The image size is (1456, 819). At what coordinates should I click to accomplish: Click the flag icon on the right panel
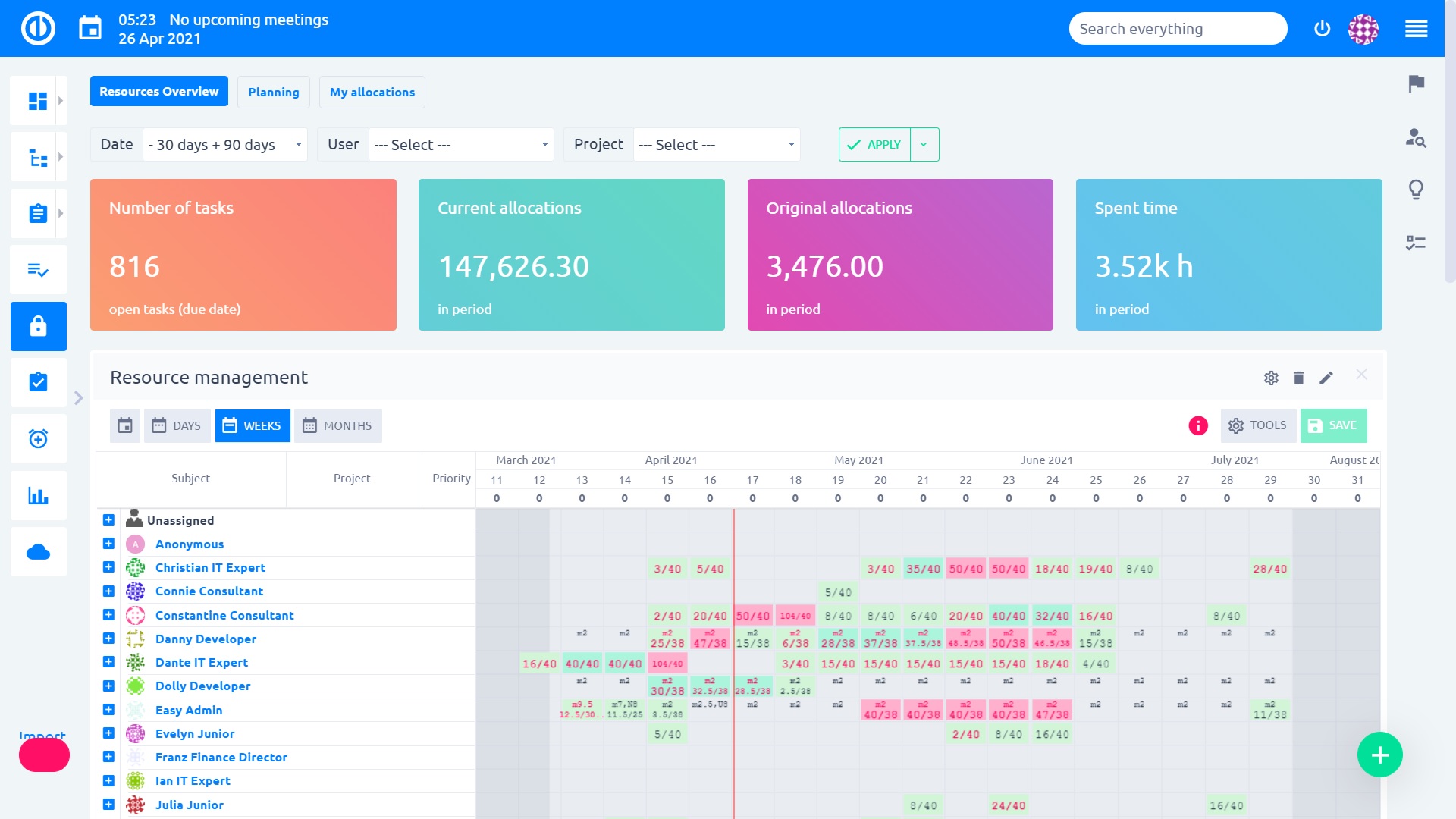coord(1417,84)
